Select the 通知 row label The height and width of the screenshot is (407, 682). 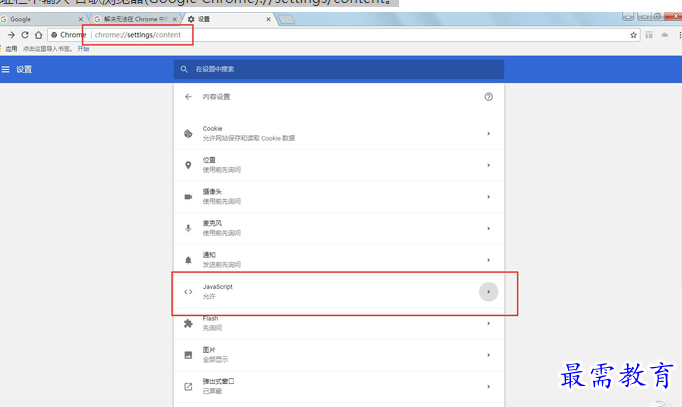209,255
